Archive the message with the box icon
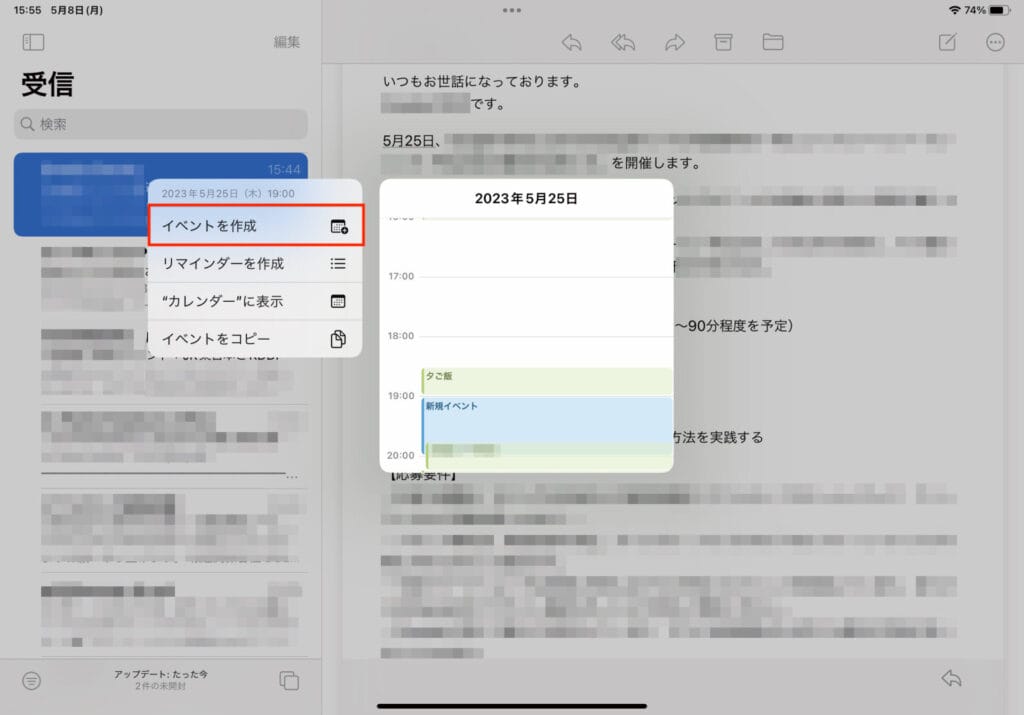 (x=723, y=42)
